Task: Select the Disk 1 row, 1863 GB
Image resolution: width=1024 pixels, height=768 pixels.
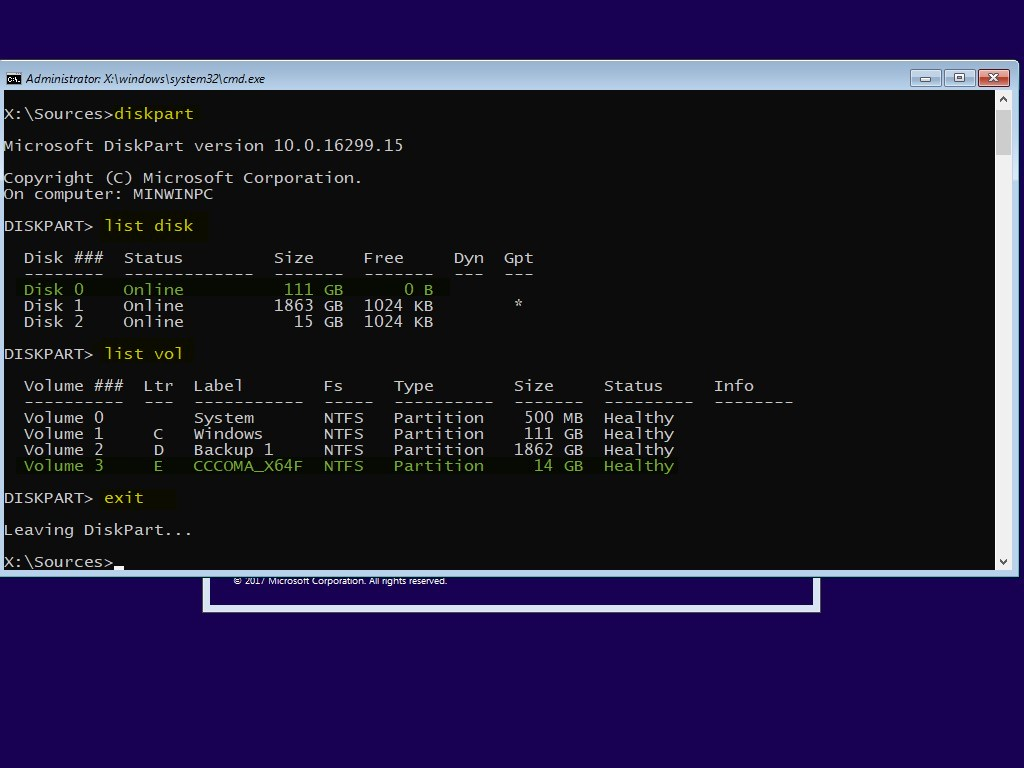Action: click(228, 306)
